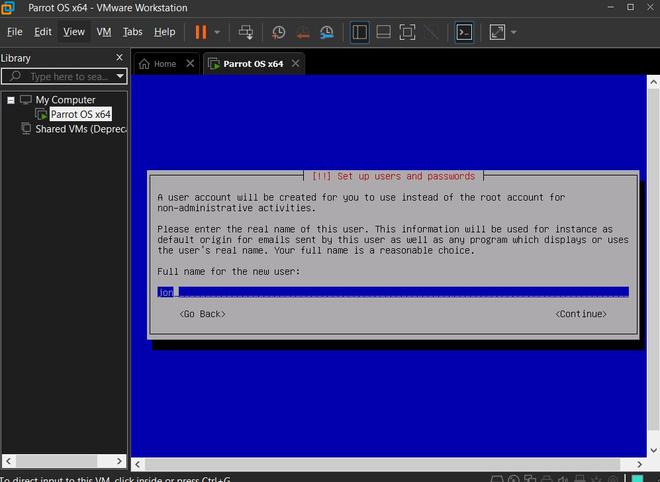The height and width of the screenshot is (482, 660).
Task: Toggle the library sidebar view icon
Action: tap(359, 32)
